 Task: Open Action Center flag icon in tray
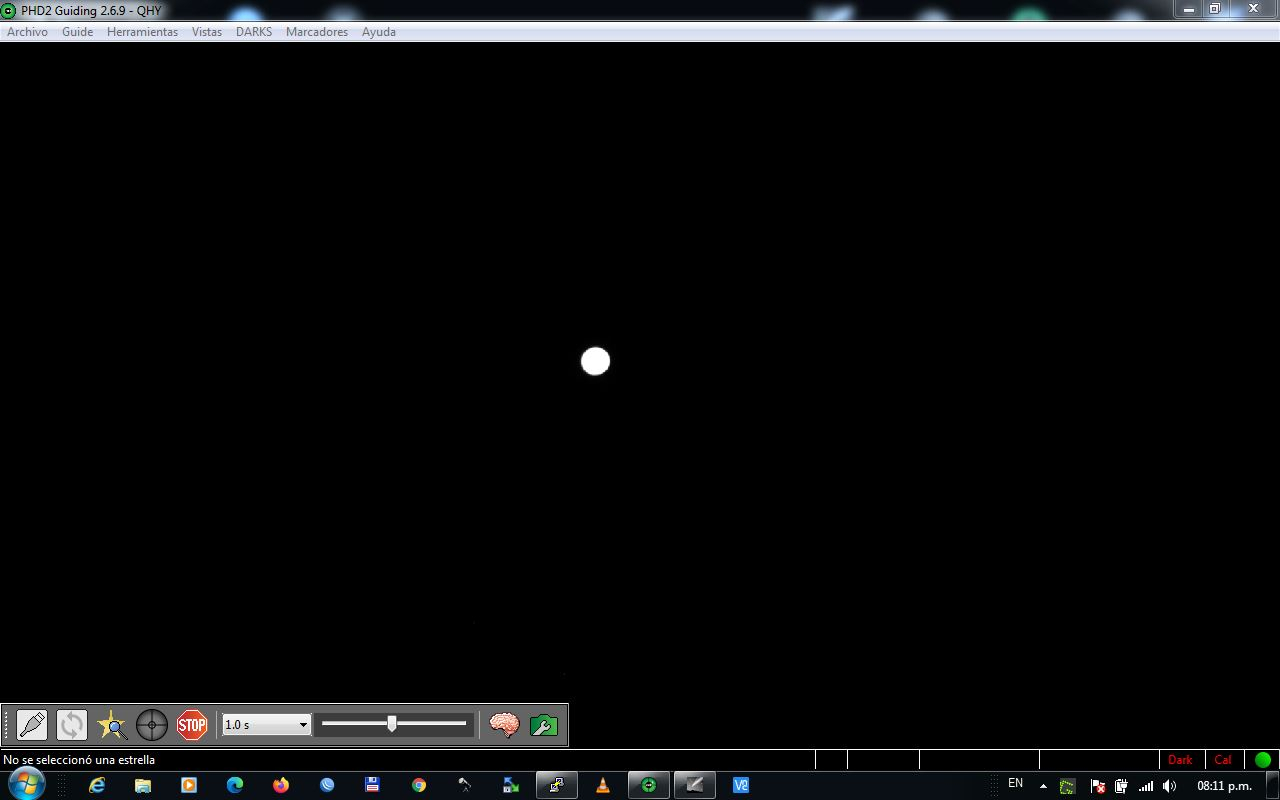click(x=1097, y=786)
